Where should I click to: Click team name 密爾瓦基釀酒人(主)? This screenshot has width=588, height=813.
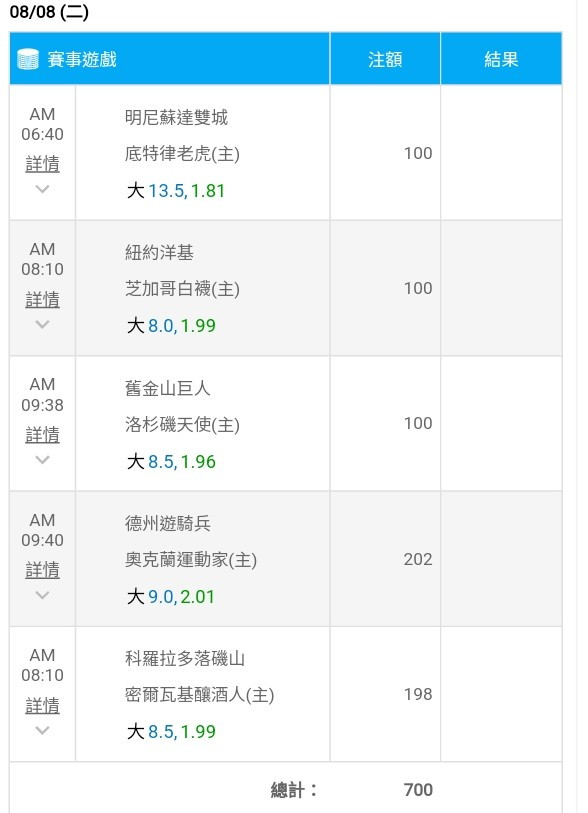pos(200,695)
